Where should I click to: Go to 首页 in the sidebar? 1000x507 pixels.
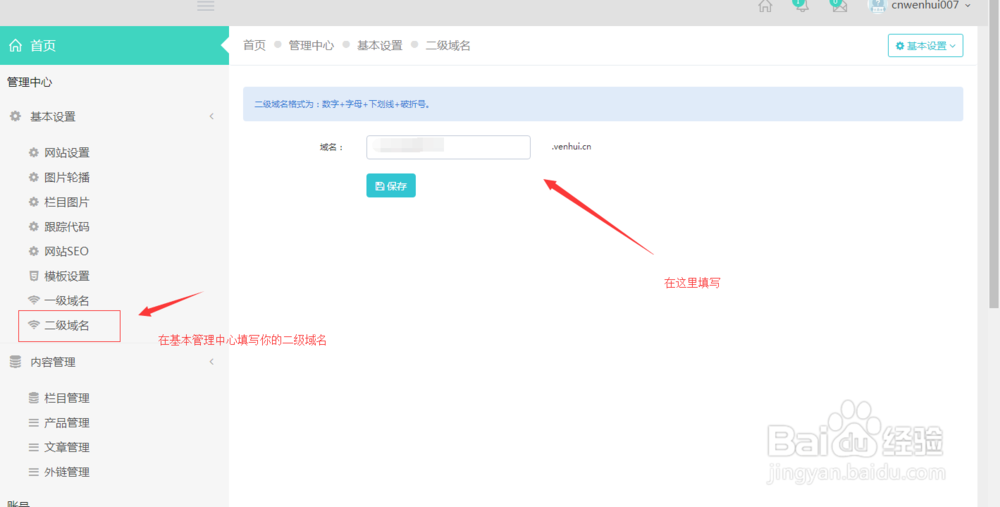[114, 45]
